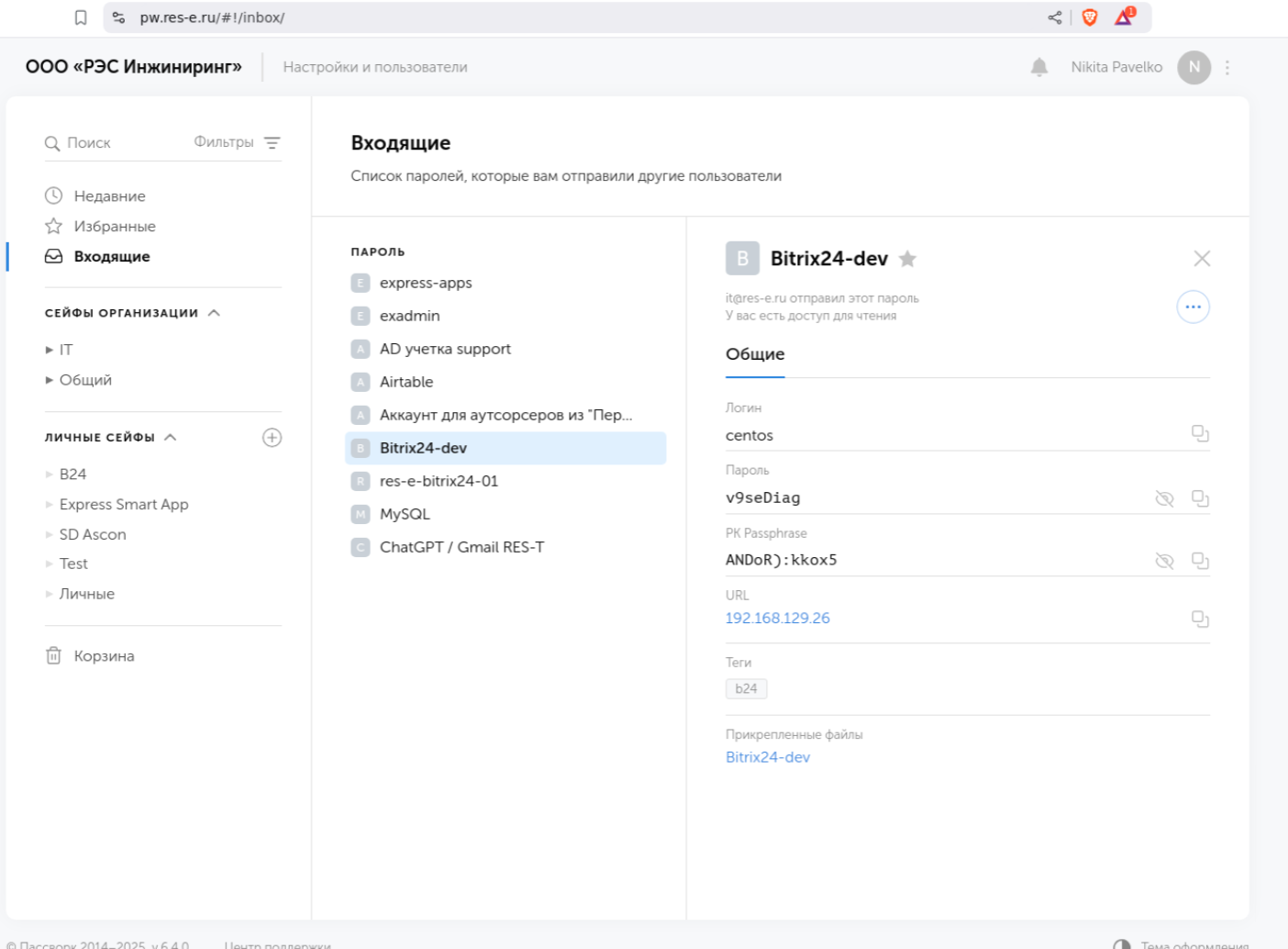Screen dimensions: 1288x949
Task: Copy the password field value
Action: (x=1199, y=498)
